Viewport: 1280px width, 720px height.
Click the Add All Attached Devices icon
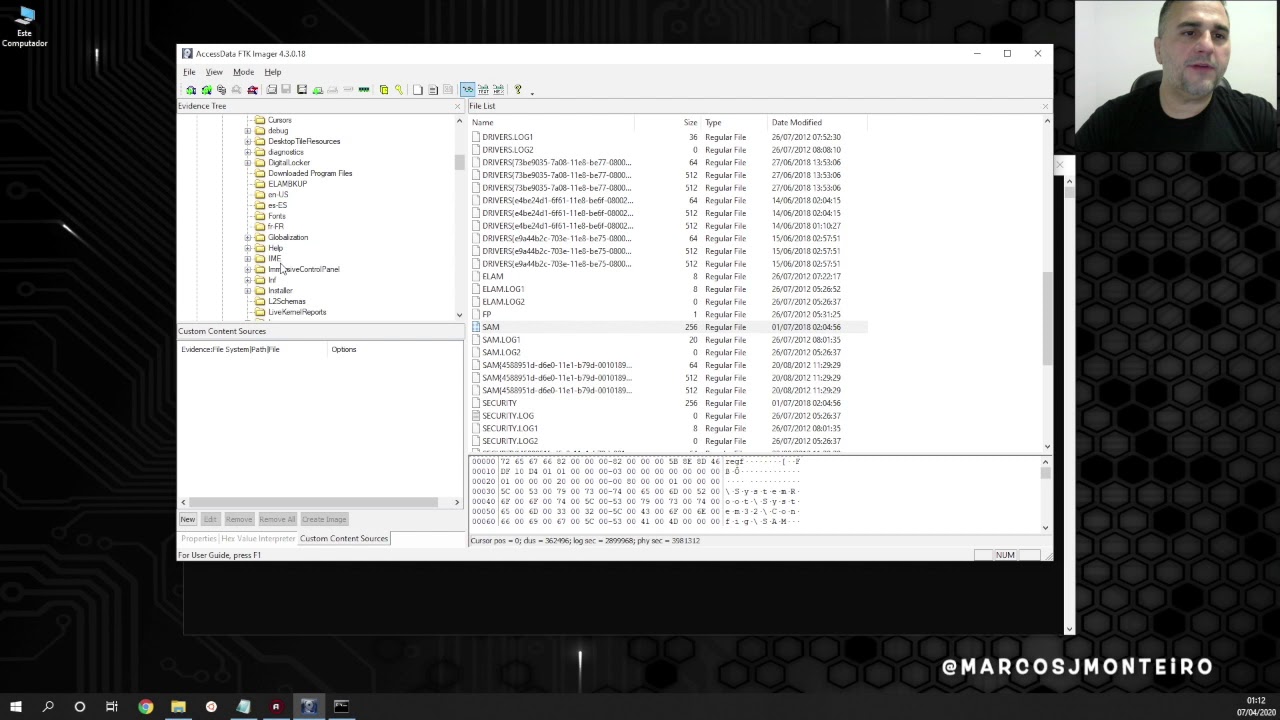pos(206,89)
